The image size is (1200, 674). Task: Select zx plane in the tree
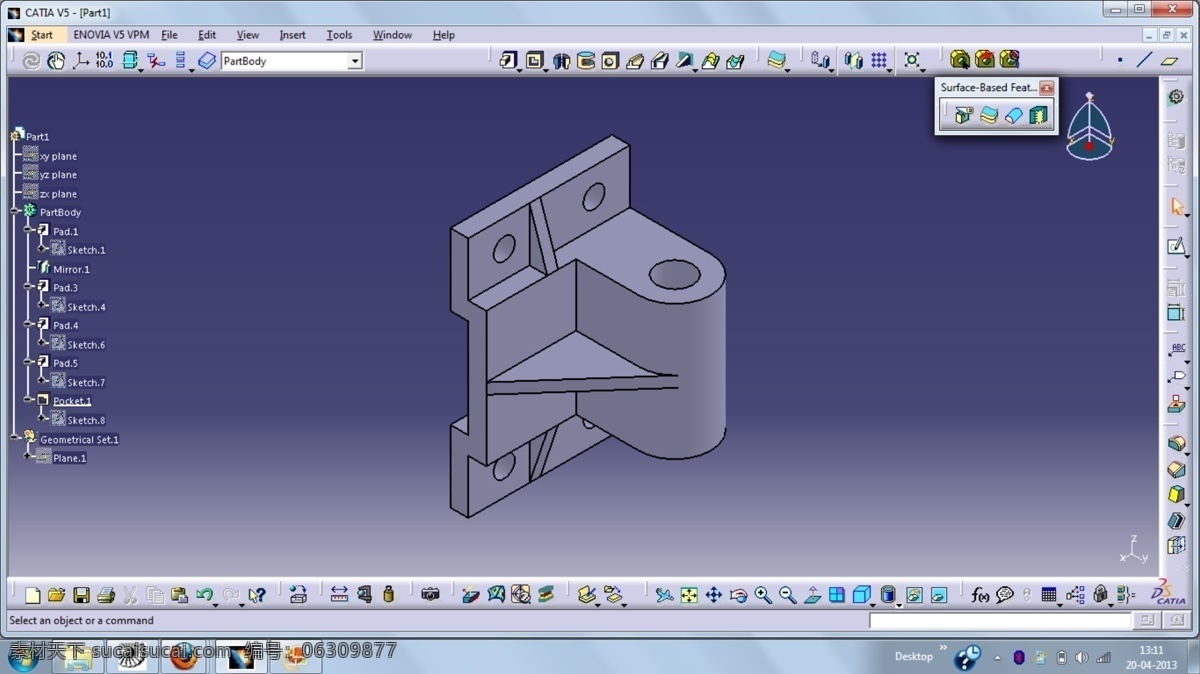(x=58, y=194)
